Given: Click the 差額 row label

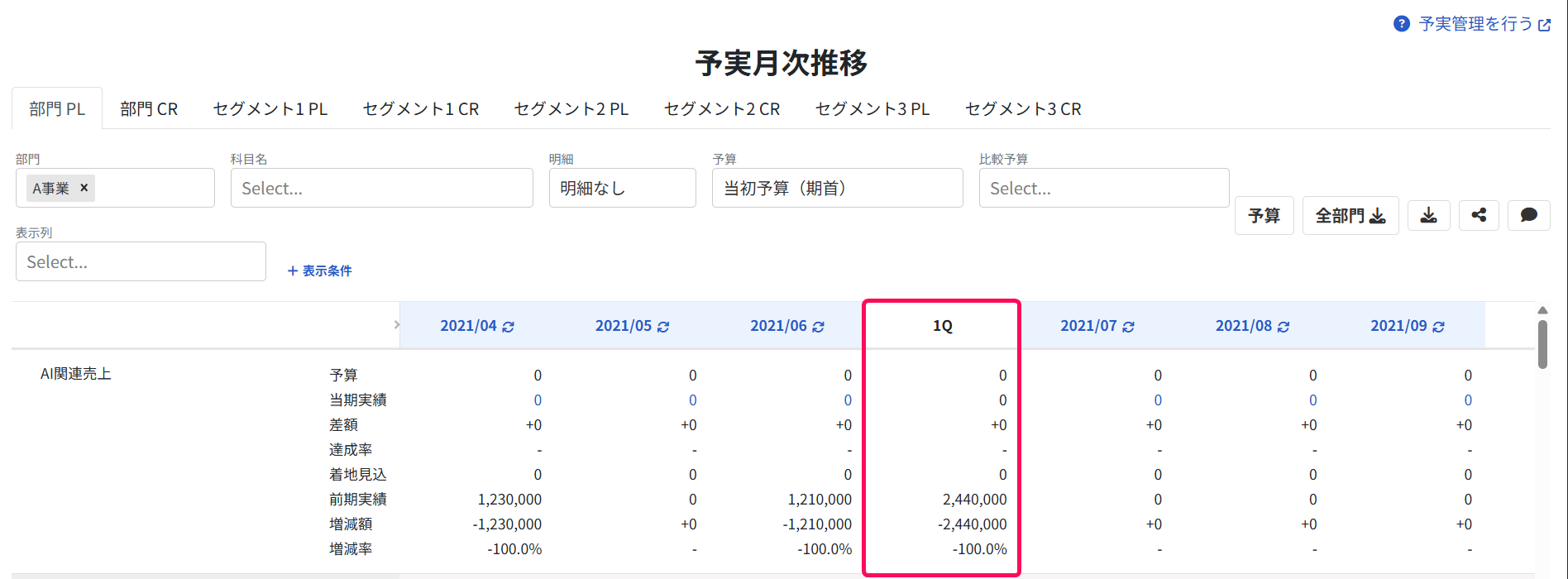Looking at the screenshot, I should click(x=343, y=425).
